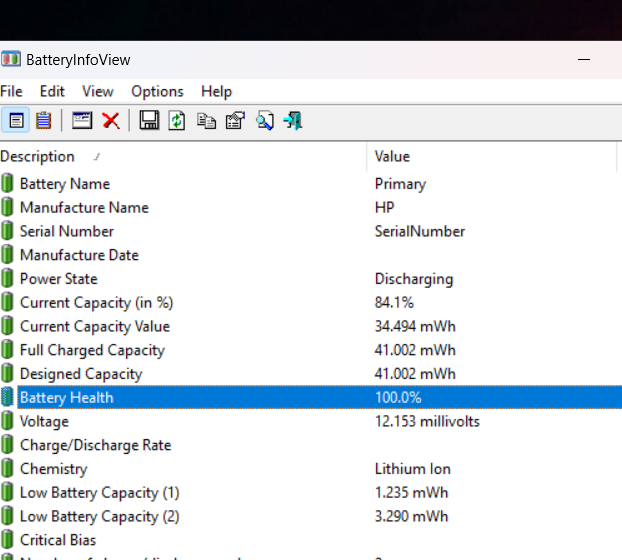622x560 pixels.
Task: Click the red X delete toolbar icon
Action: click(x=111, y=121)
